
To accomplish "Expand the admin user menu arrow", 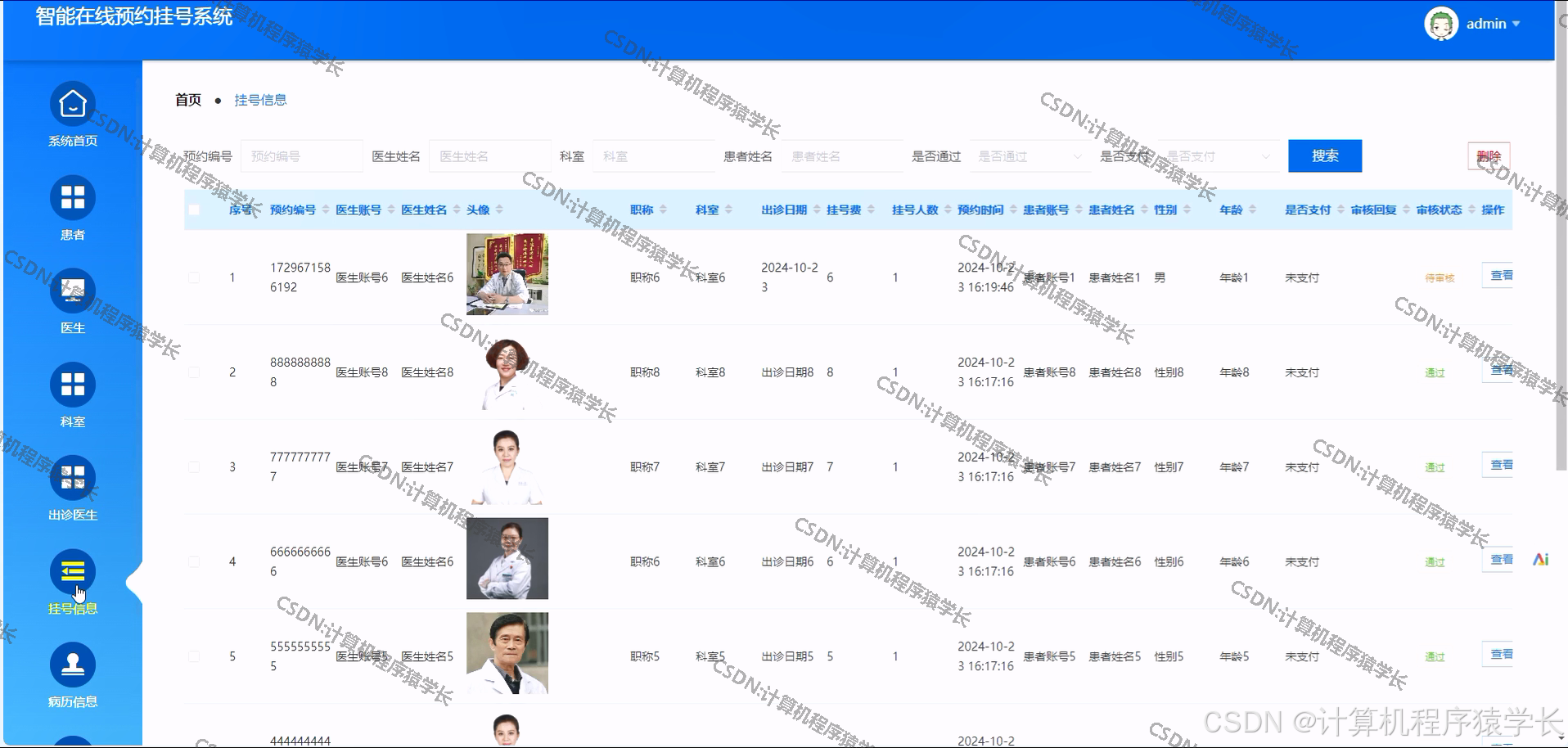I will coord(1516,24).
